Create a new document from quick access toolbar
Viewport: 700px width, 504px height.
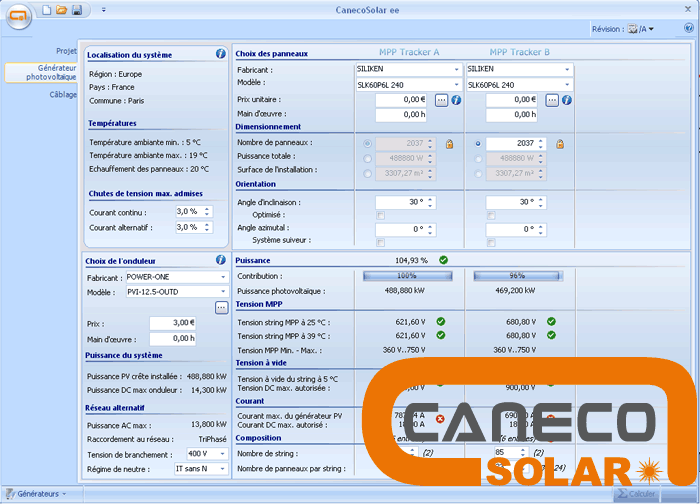[46, 10]
